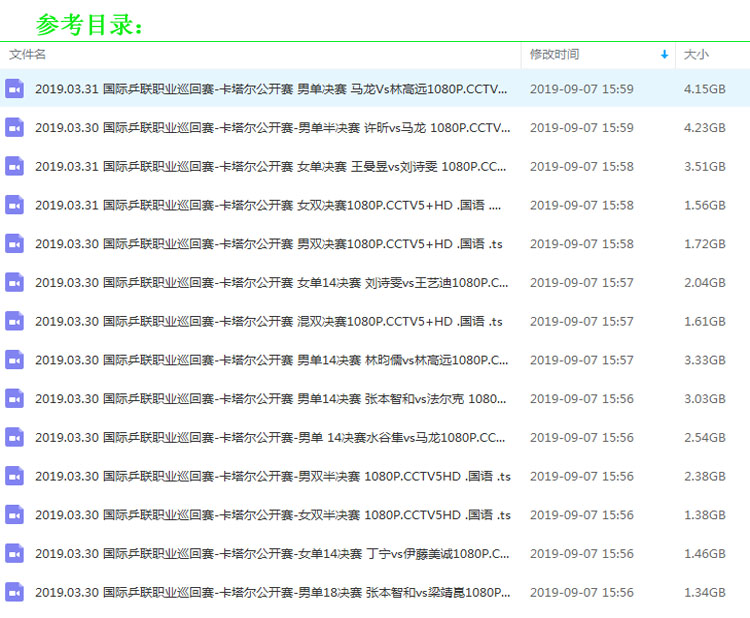Toggle sort arrow in 修改时间 column

click(664, 55)
